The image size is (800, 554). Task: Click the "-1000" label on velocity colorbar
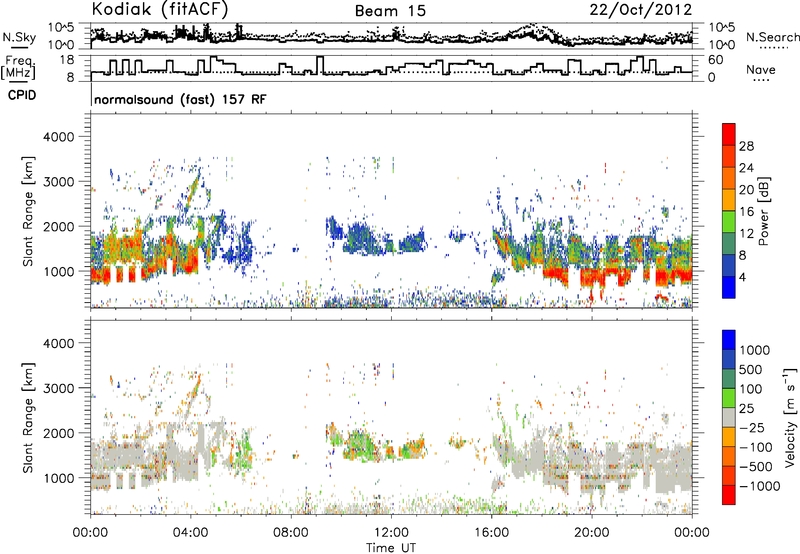(x=760, y=486)
